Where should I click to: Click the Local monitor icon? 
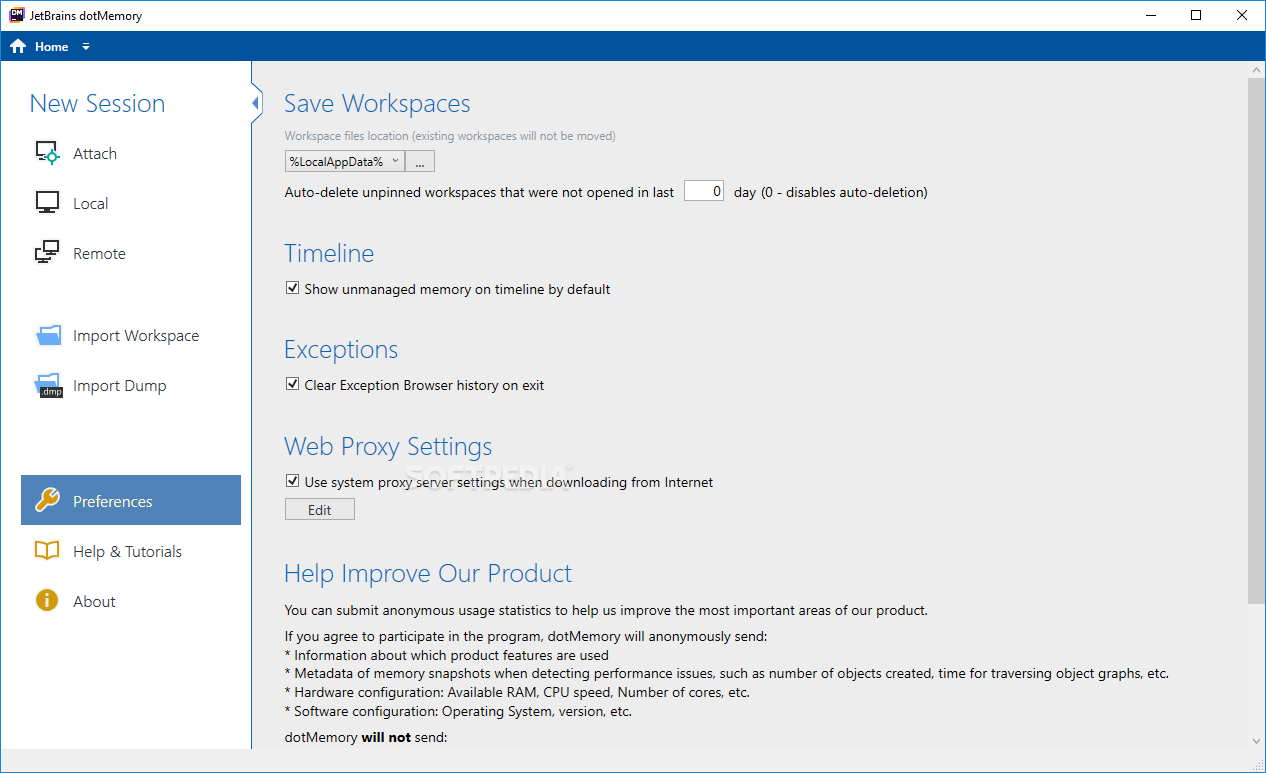(47, 203)
